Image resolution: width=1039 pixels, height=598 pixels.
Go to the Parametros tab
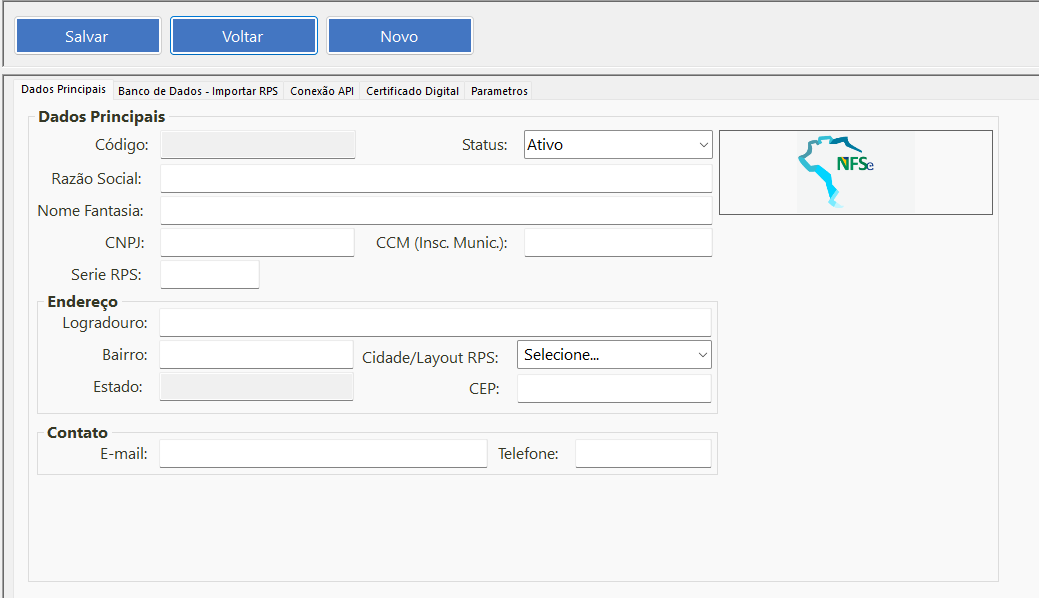coord(499,91)
